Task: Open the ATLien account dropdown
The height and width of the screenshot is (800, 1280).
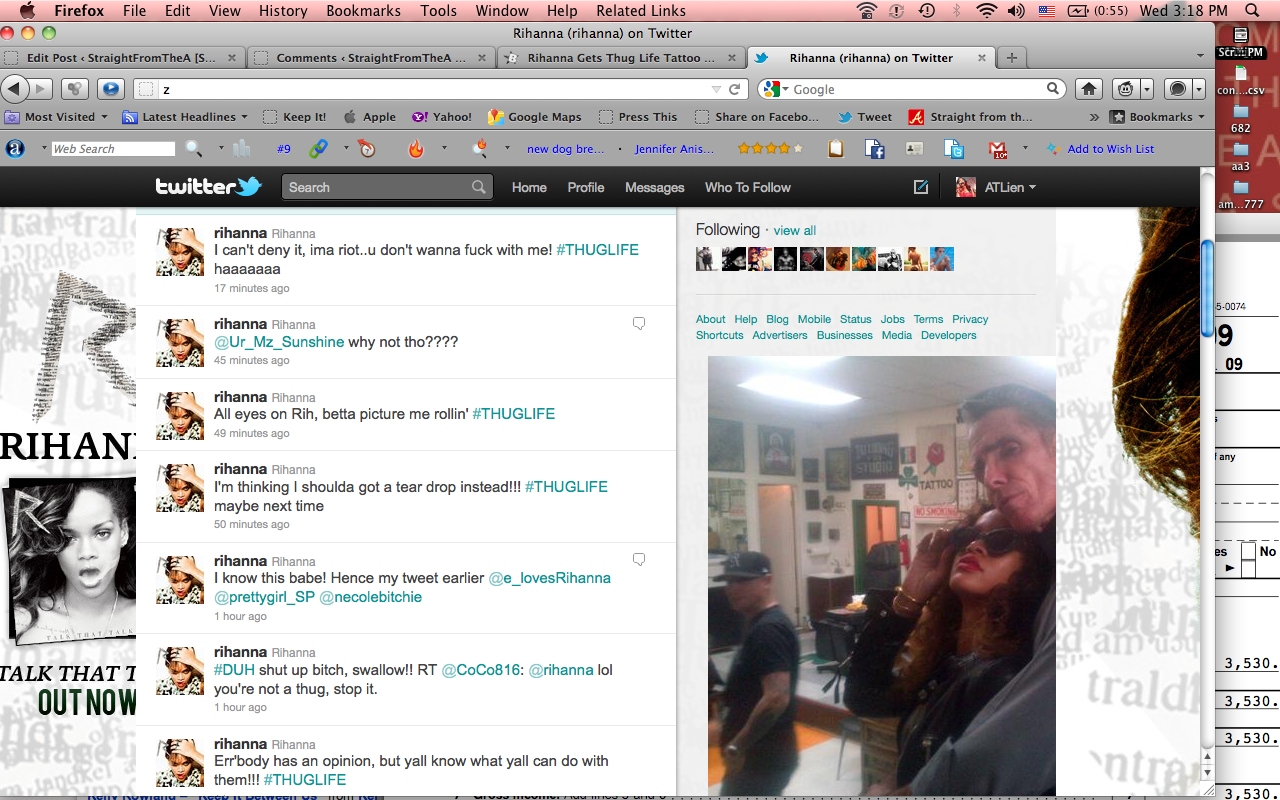Action: click(996, 187)
